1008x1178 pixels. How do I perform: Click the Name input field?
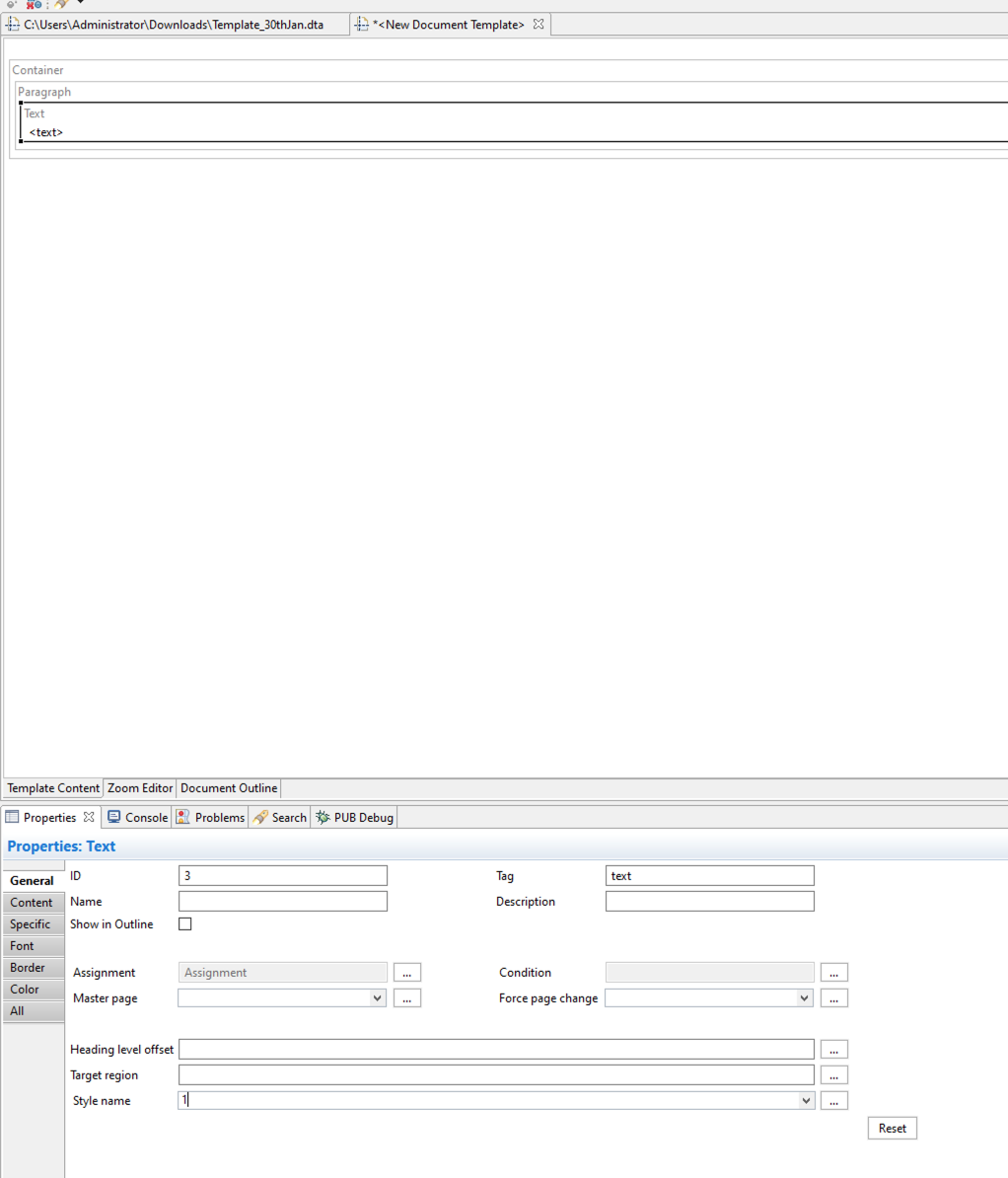[282, 900]
